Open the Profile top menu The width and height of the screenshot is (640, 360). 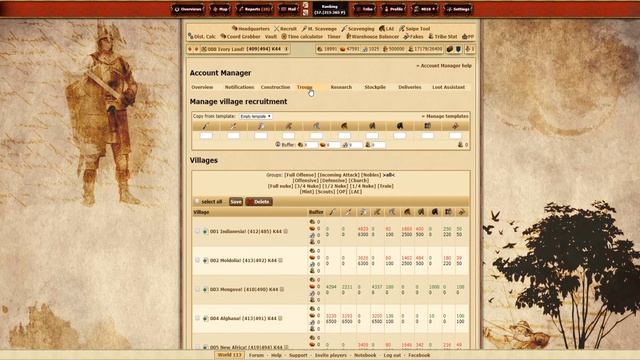(x=393, y=9)
